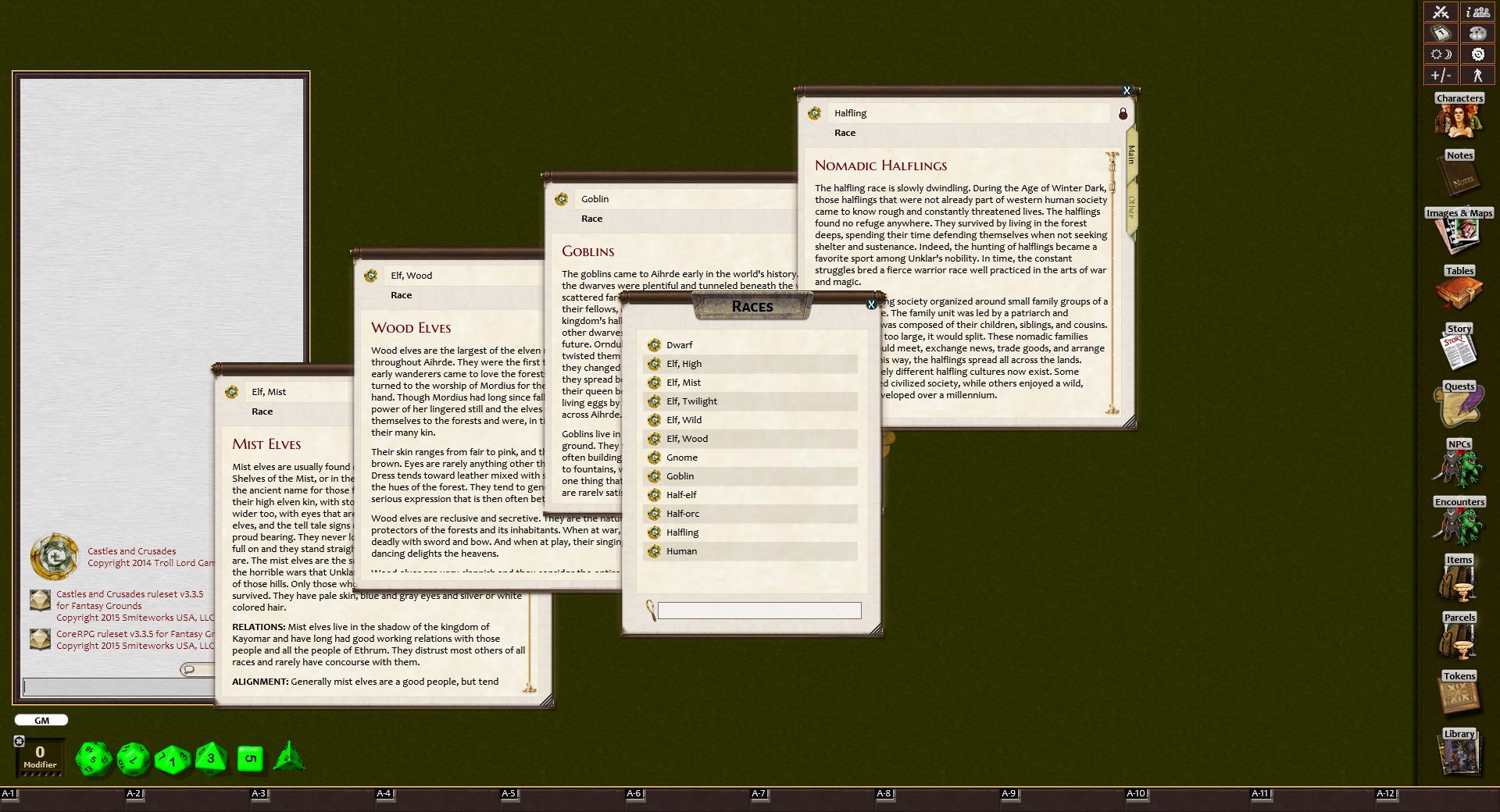Switch to the Main tab of Halfling window
Image resolution: width=1500 pixels, height=812 pixels.
click(x=1130, y=155)
